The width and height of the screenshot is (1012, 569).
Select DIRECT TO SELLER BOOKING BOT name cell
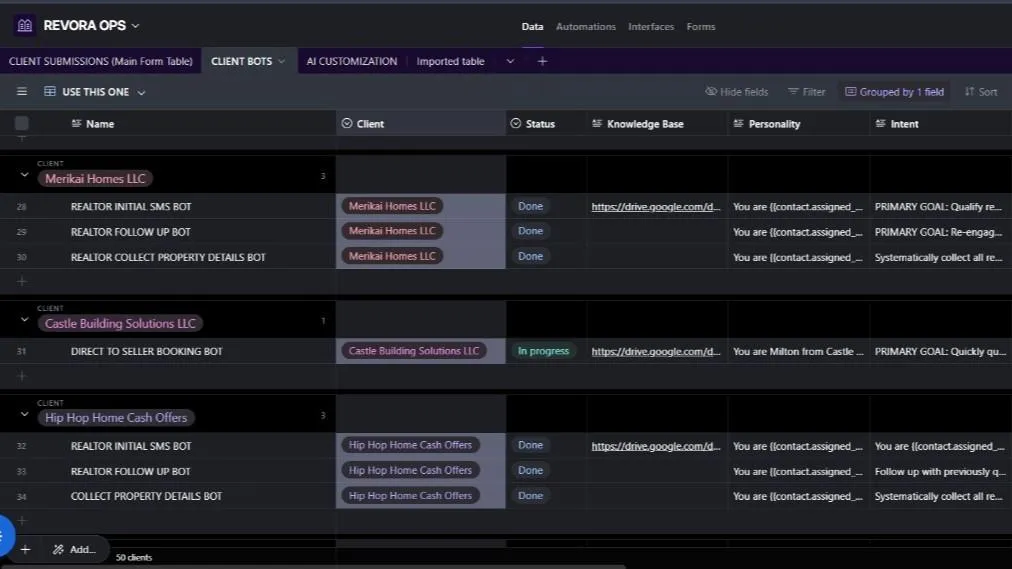click(x=147, y=351)
